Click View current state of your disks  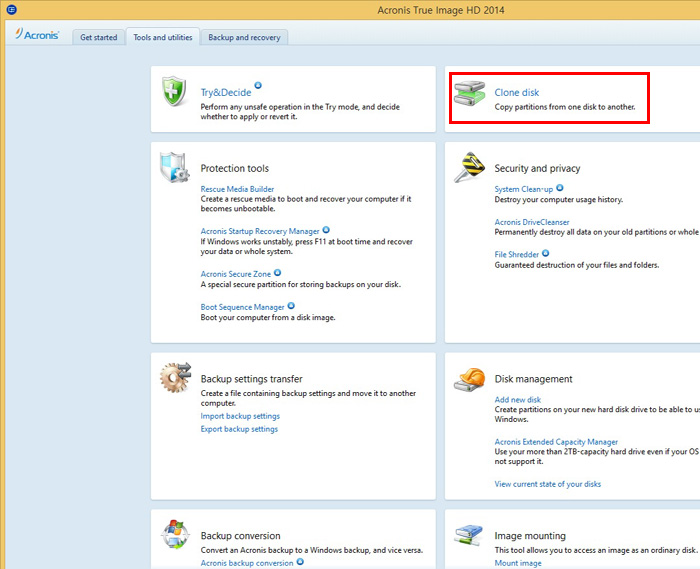tap(548, 484)
